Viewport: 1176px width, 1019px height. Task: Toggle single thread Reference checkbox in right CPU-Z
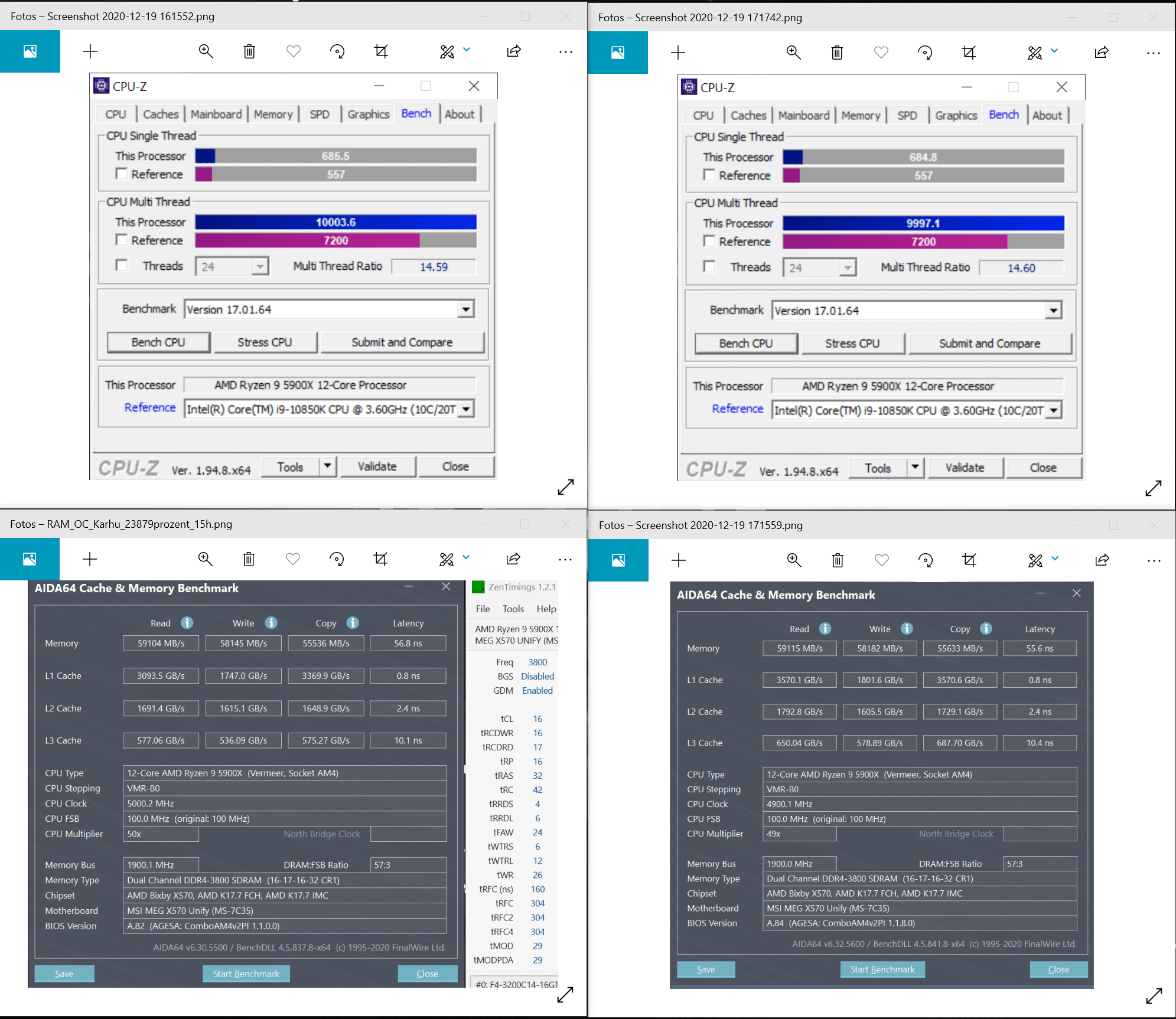coord(709,175)
